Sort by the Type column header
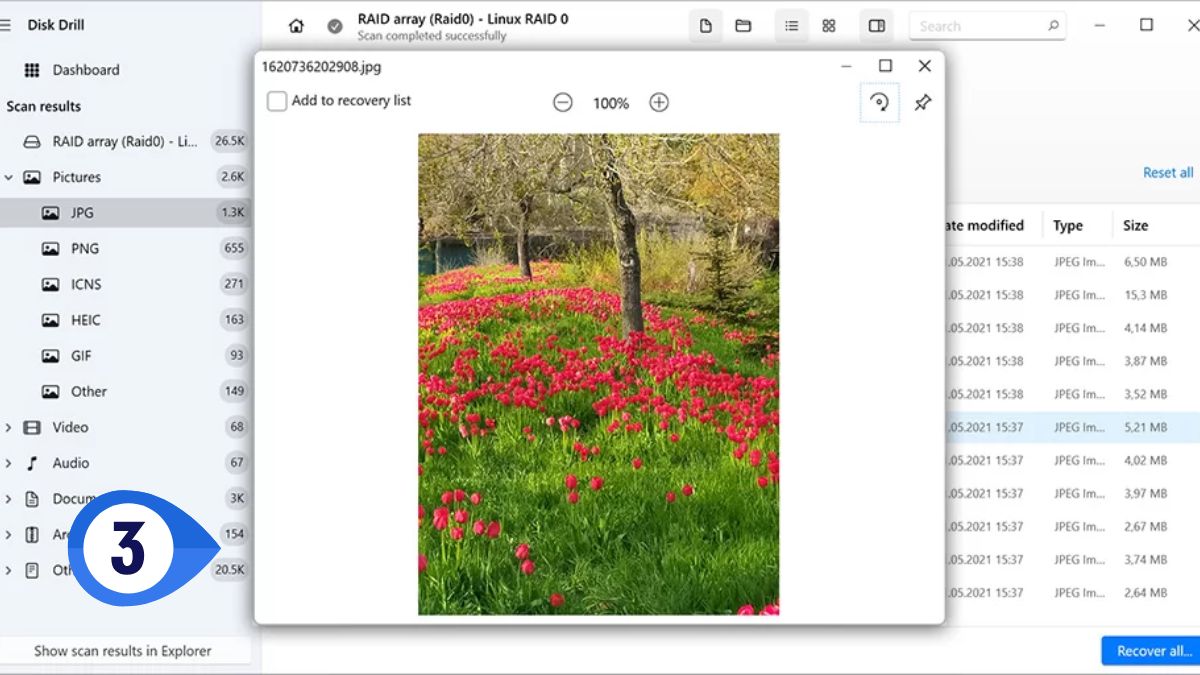Viewport: 1200px width, 675px height. (x=1068, y=226)
